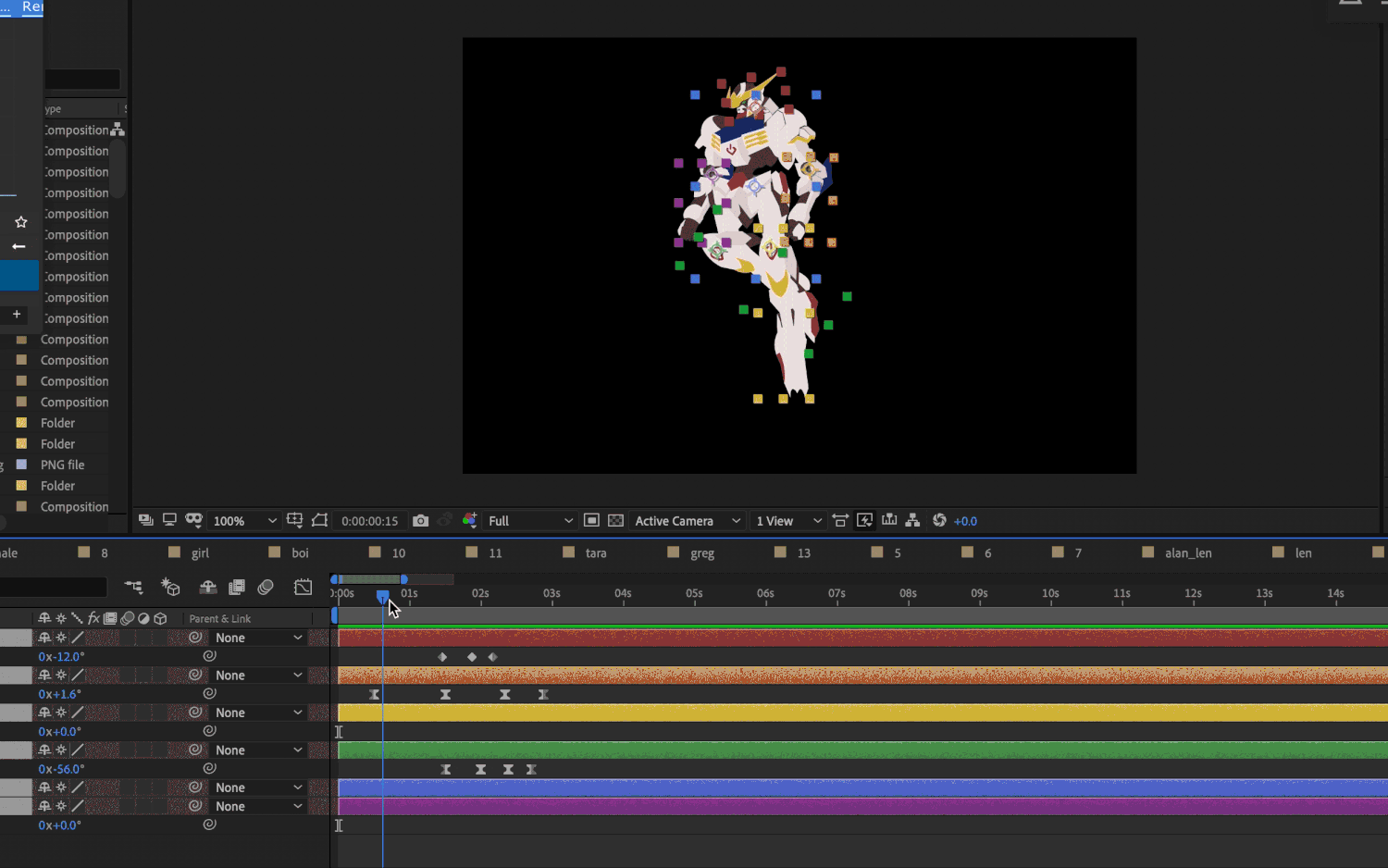
Task: Open Parent dropdown on yellow layer
Action: point(258,713)
